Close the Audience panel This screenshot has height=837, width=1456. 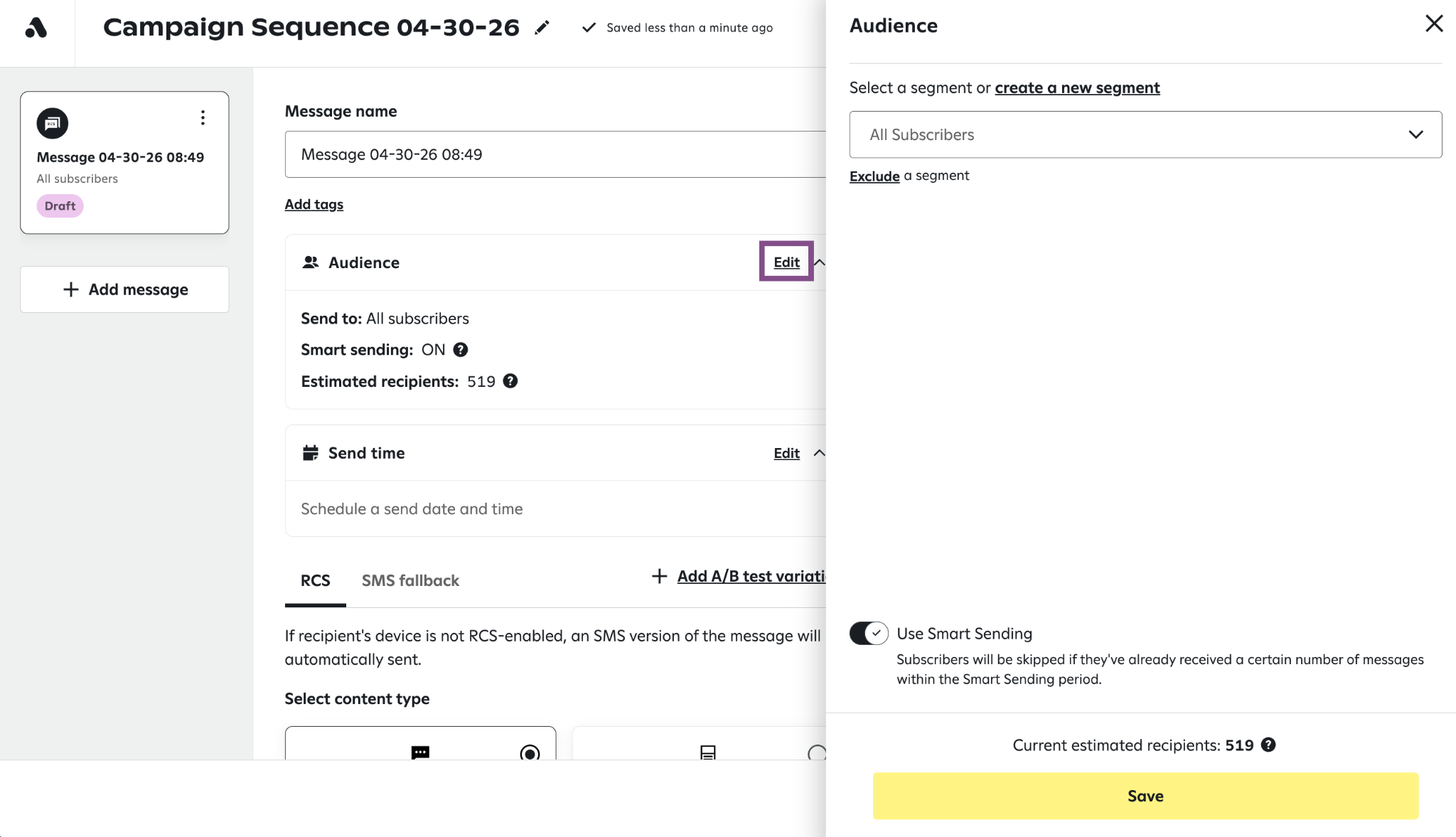click(1434, 23)
